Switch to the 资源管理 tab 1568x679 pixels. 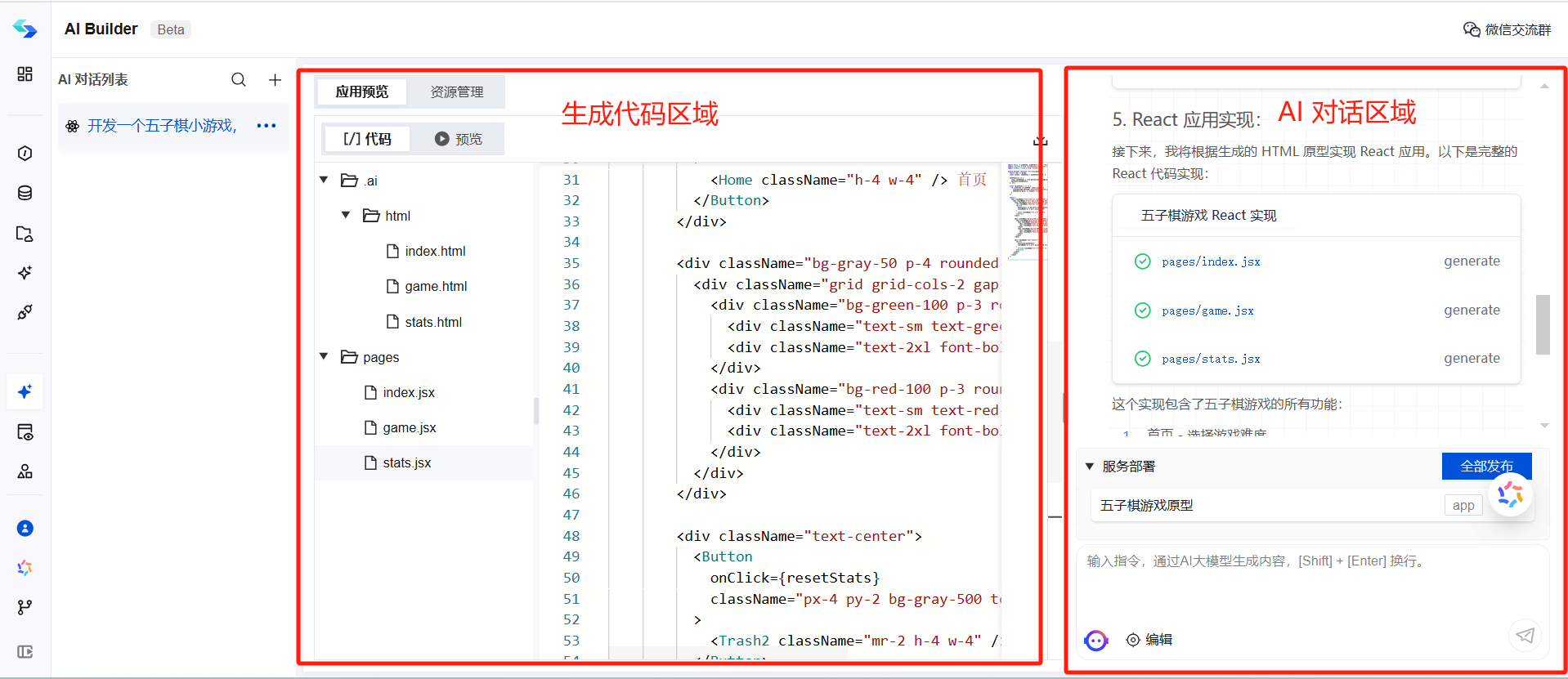point(457,92)
